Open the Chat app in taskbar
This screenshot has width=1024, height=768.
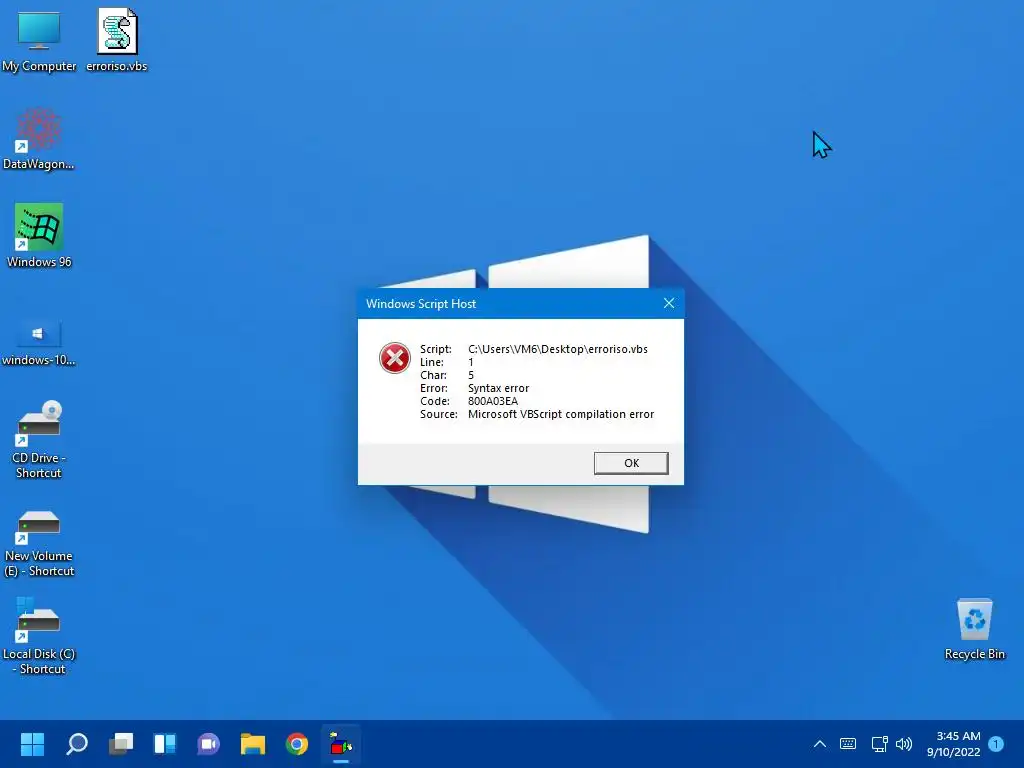(x=208, y=744)
